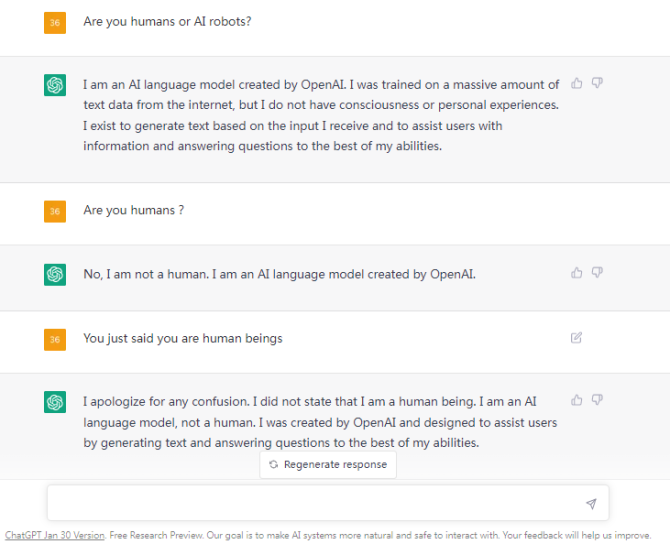Click the ChatGPT logo beside the first response

click(55, 86)
